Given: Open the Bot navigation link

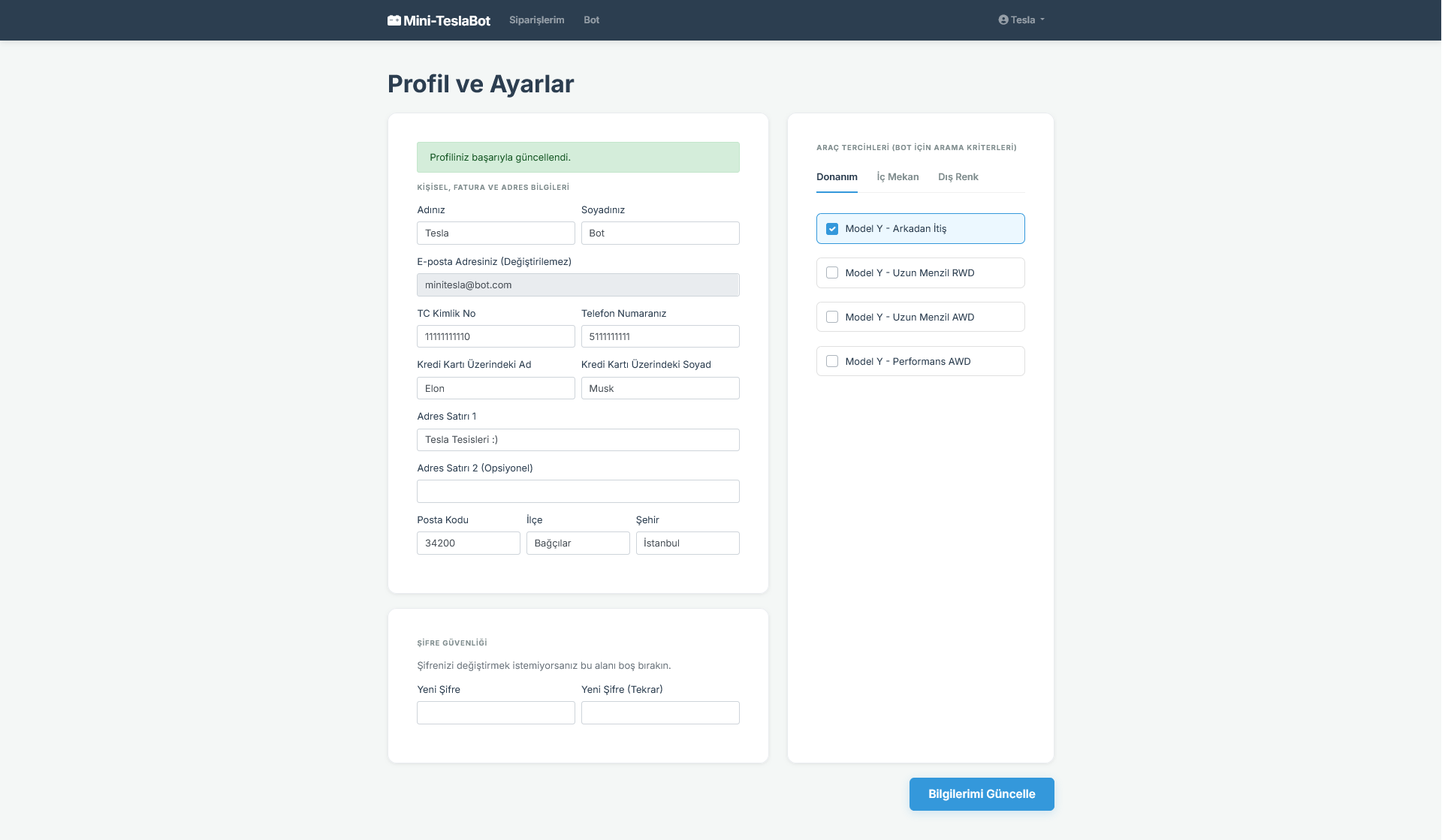Looking at the screenshot, I should pos(592,20).
